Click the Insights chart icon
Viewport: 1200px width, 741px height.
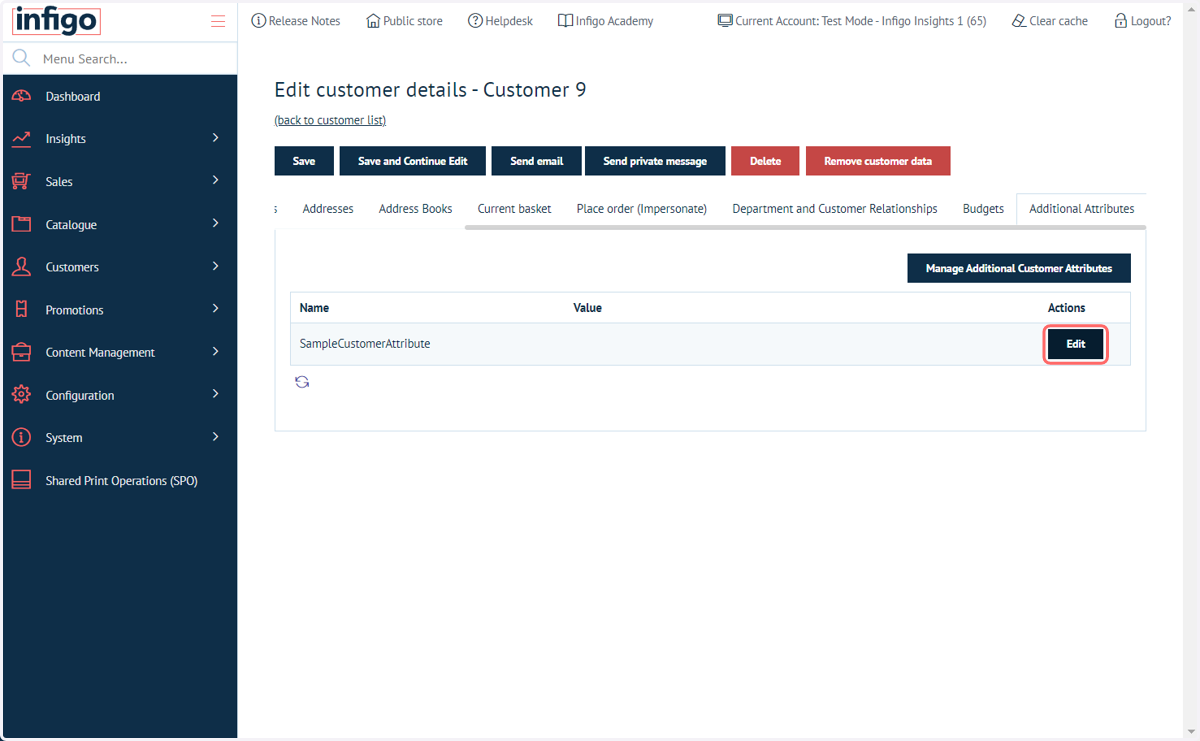[21, 139]
